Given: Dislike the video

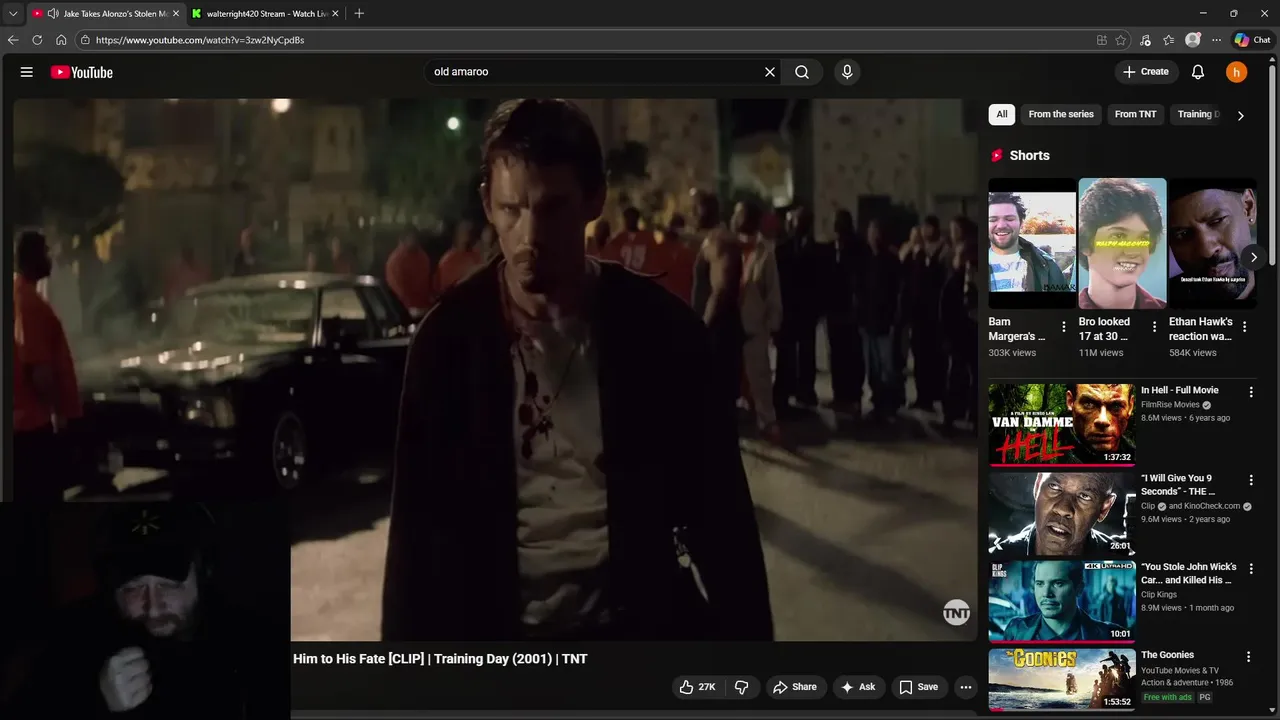Looking at the screenshot, I should [x=742, y=687].
